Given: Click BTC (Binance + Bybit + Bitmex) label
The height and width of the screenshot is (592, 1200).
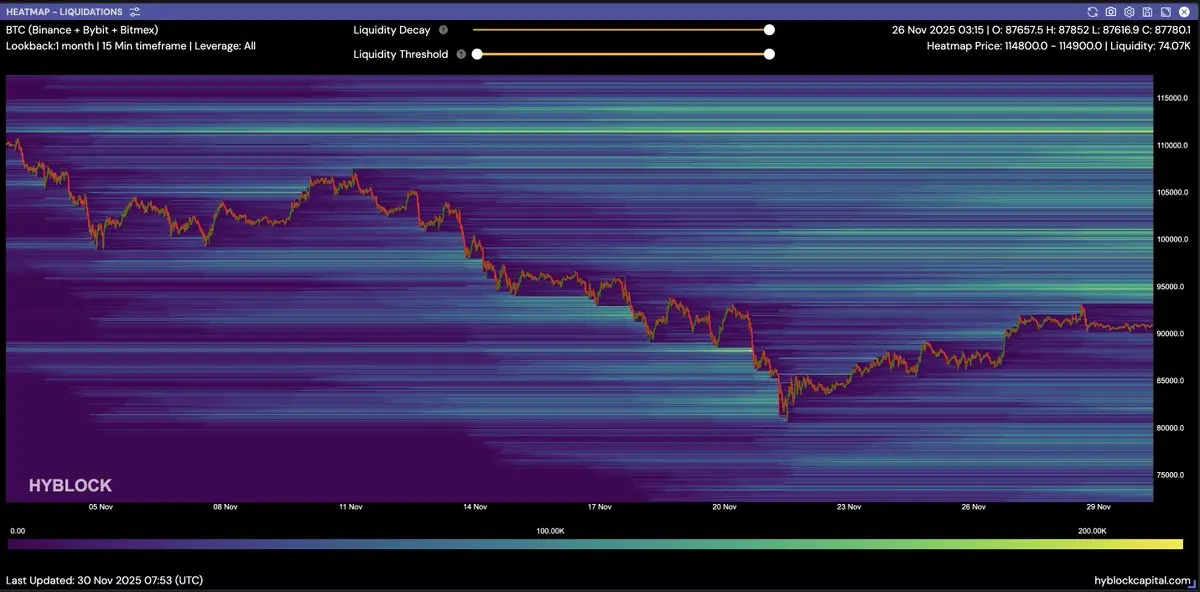Looking at the screenshot, I should [x=82, y=30].
